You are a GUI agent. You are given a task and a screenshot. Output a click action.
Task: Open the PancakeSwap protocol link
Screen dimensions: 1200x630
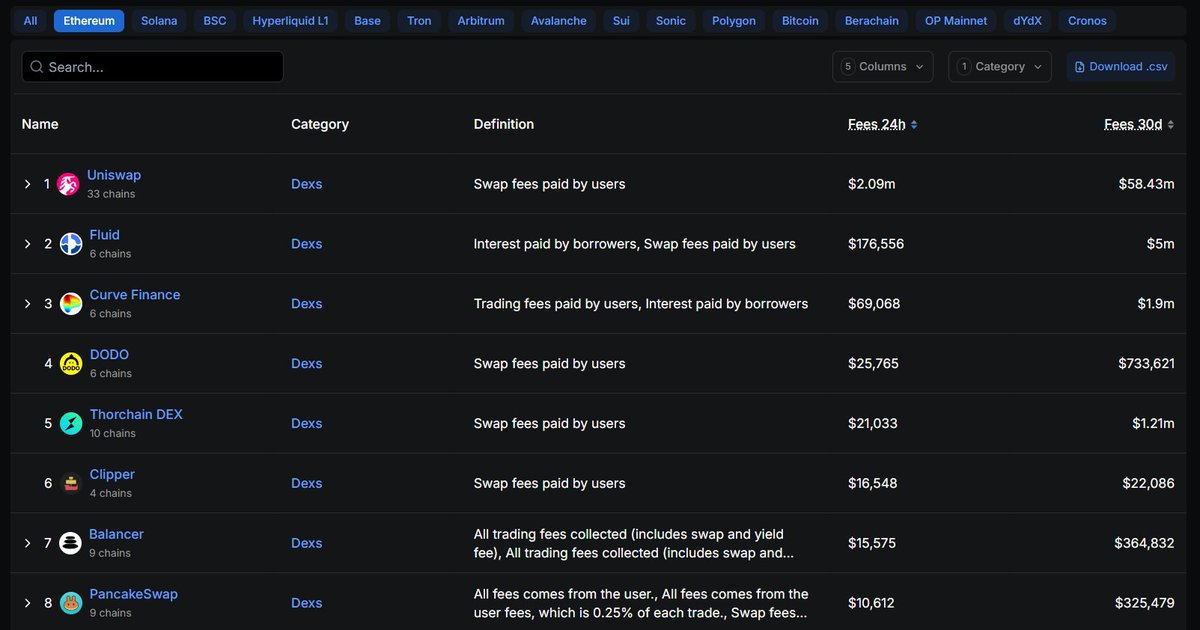(x=133, y=594)
